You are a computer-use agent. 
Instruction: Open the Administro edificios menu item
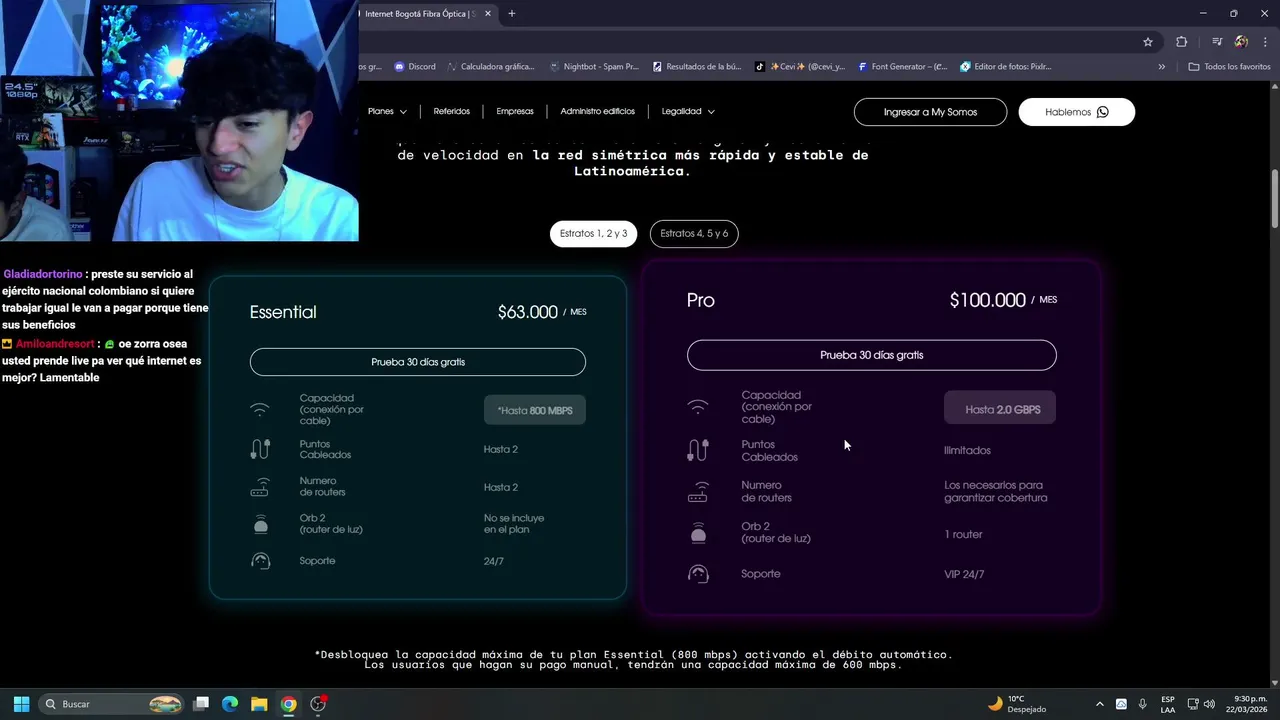[598, 112]
